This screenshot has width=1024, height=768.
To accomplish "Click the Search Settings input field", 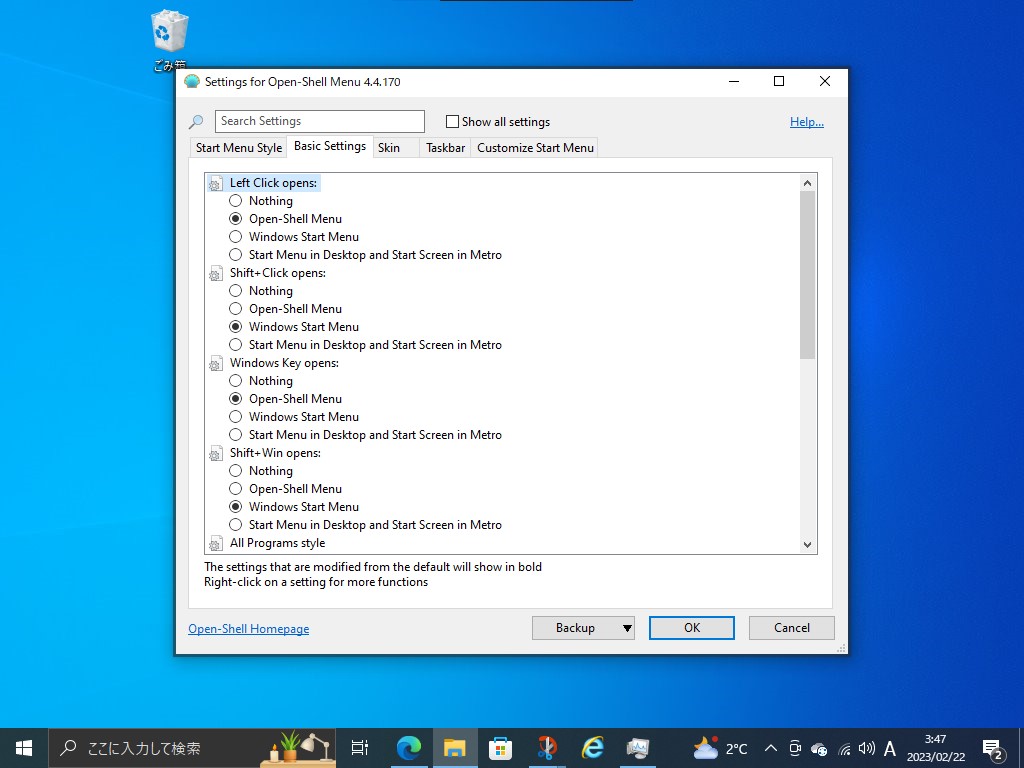I will 320,121.
